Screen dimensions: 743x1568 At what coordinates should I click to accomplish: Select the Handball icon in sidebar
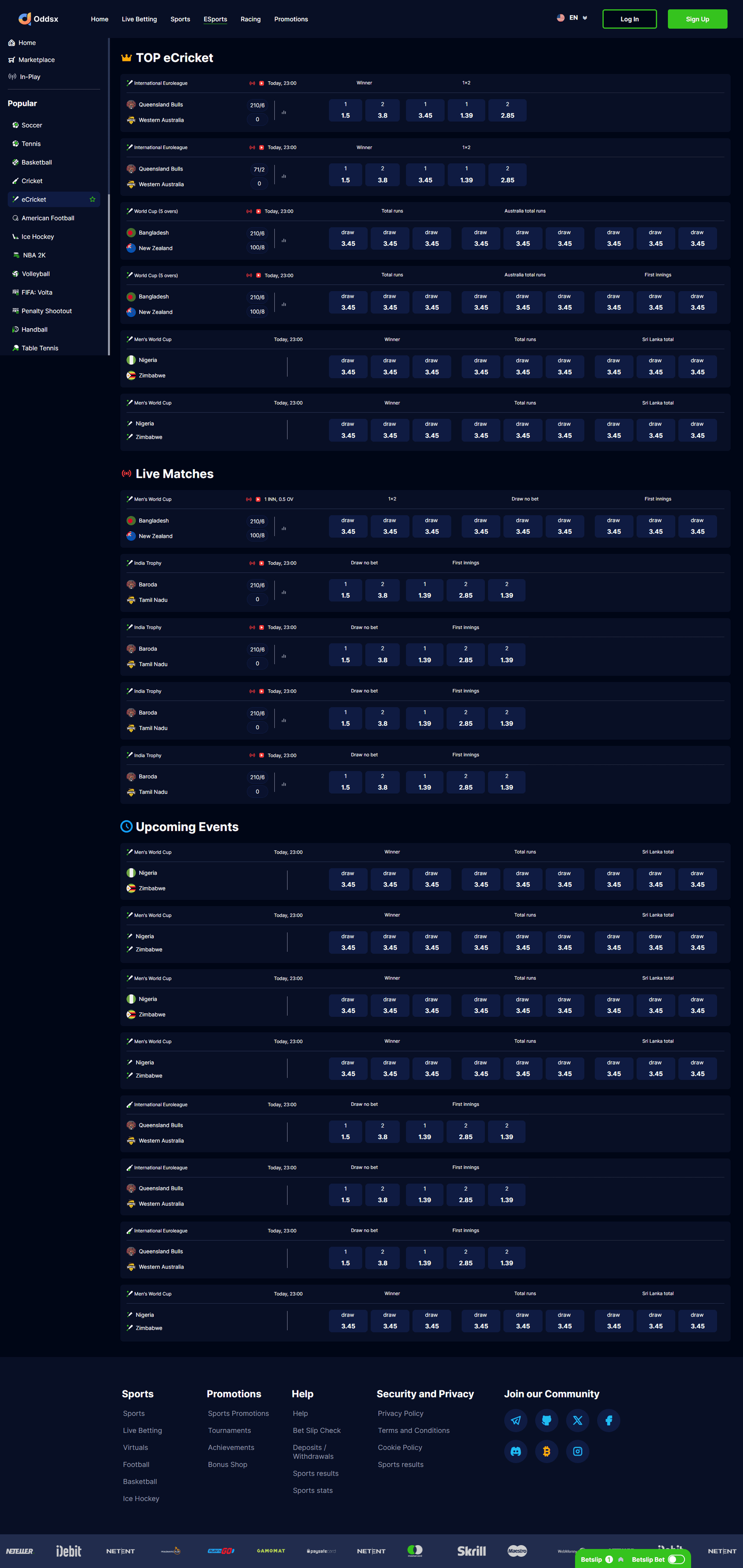pos(15,329)
